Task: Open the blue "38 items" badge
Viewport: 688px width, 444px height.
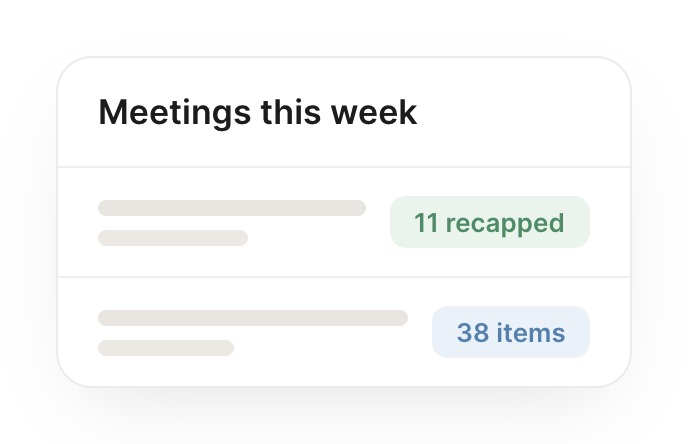Action: coord(511,332)
